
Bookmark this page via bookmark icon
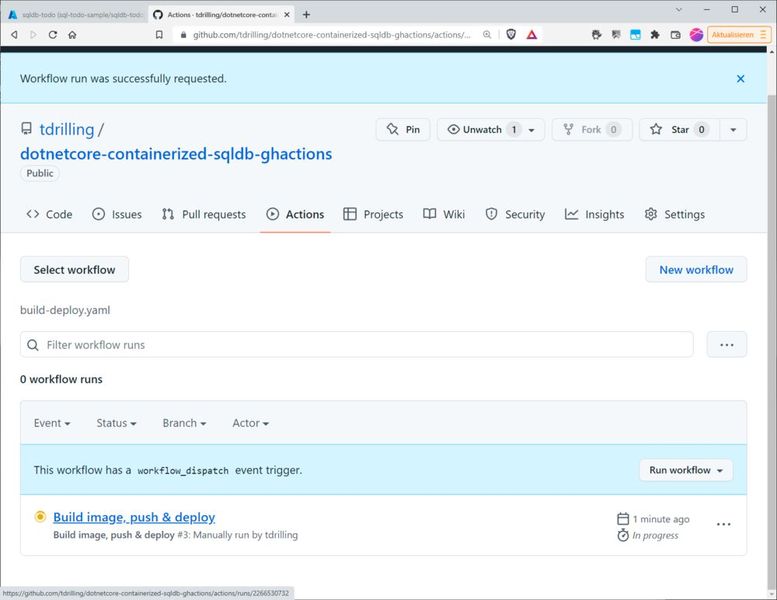(x=159, y=35)
